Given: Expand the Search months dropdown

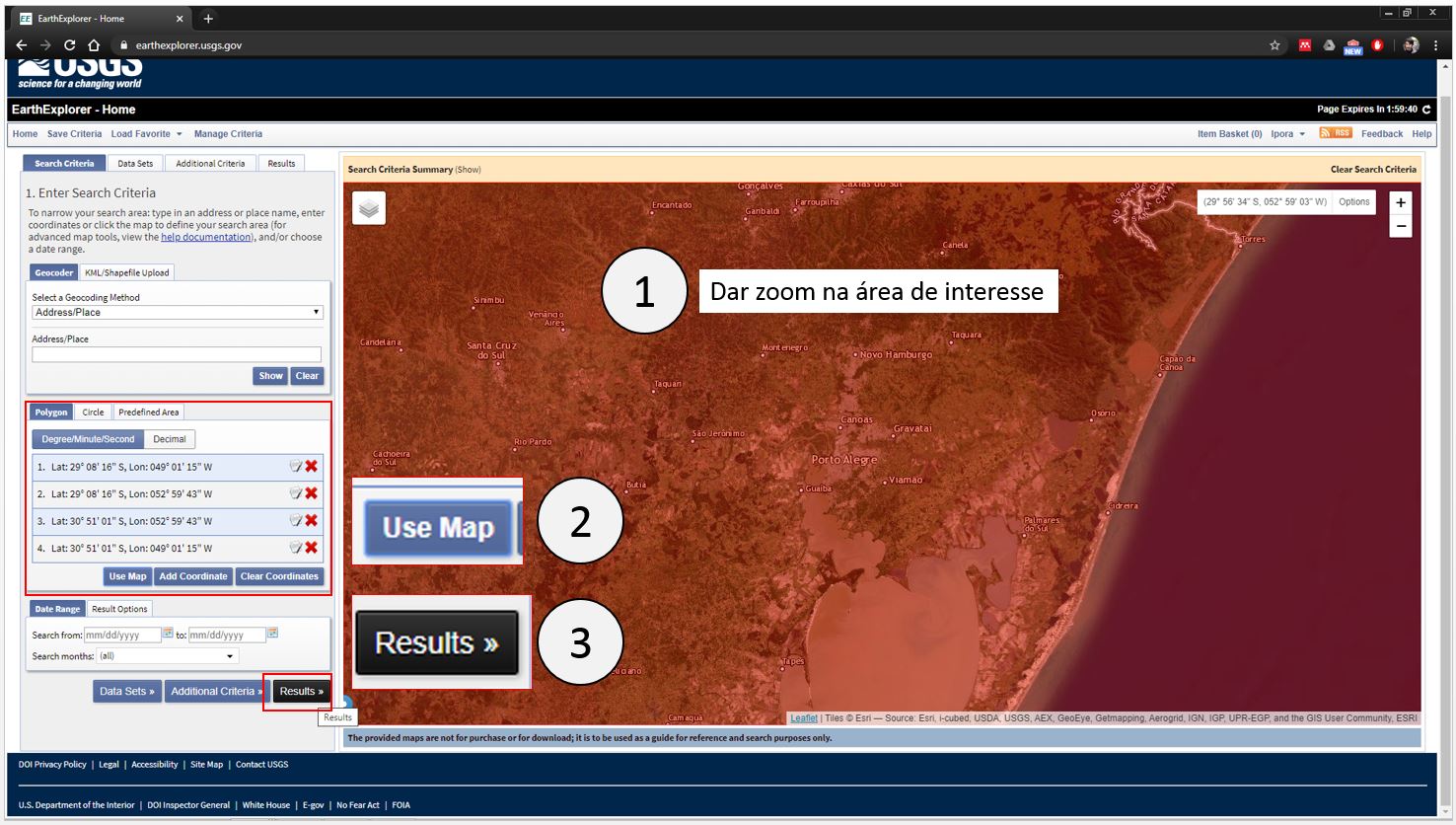Looking at the screenshot, I should point(168,656).
